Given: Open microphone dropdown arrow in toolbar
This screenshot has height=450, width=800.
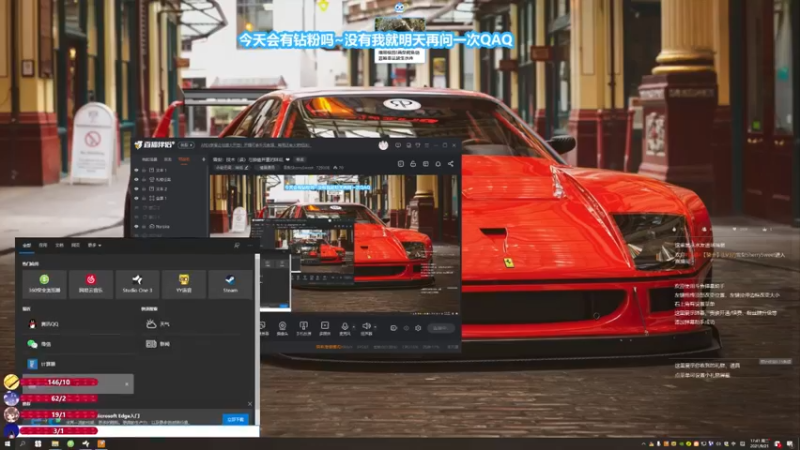Looking at the screenshot, I should [354, 327].
